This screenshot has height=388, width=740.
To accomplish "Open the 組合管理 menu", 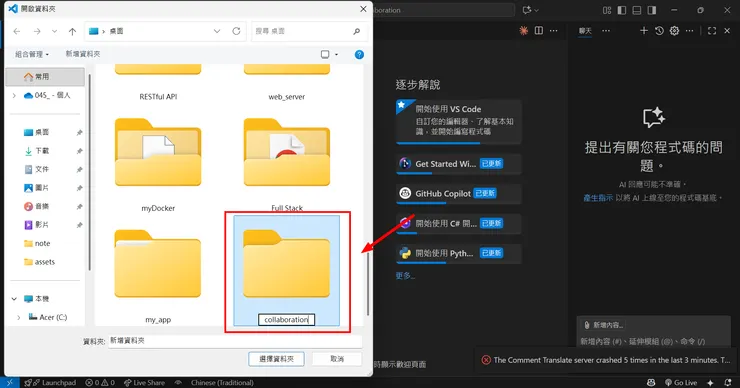I will (32, 54).
